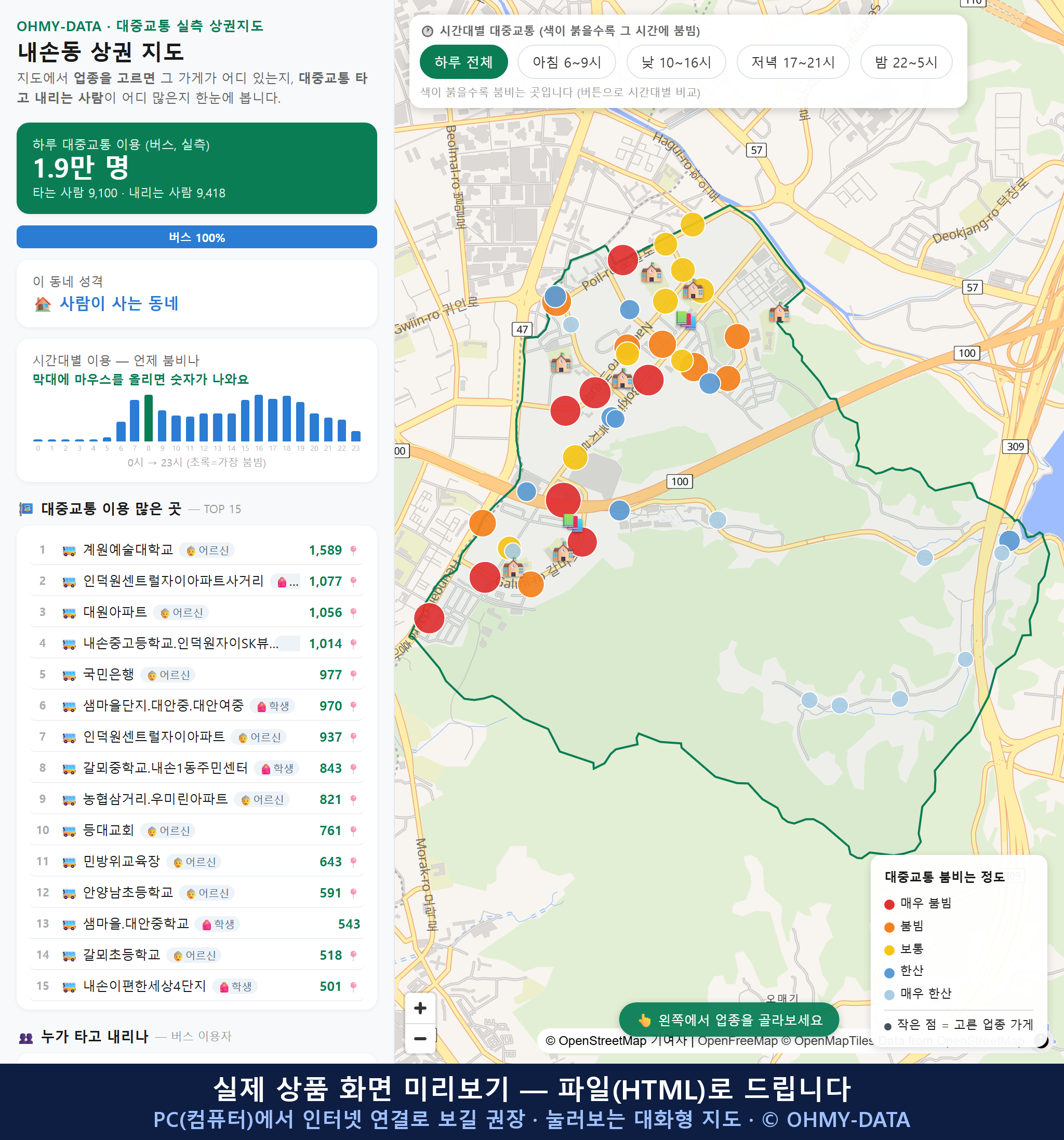Click the pin icon in 국민은행 row
Screen dimensions: 1064x1140
[x=353, y=675]
